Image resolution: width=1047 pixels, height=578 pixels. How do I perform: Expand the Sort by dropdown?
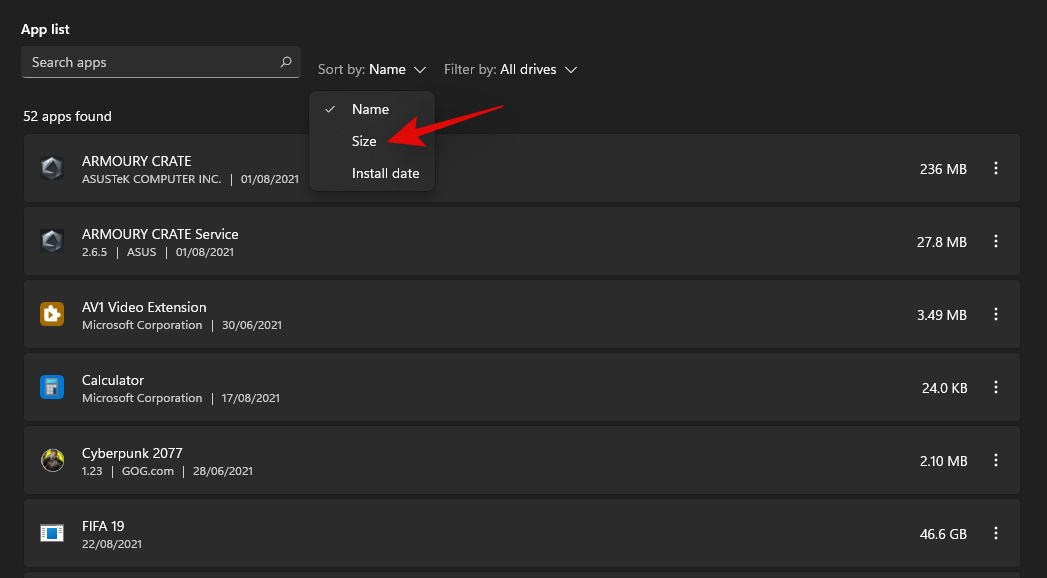click(x=372, y=70)
